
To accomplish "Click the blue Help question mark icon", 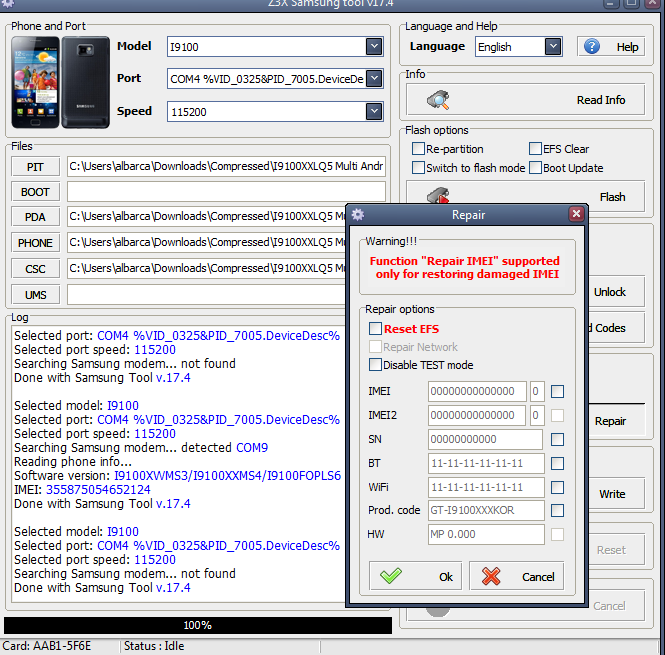I will pyautogui.click(x=592, y=46).
